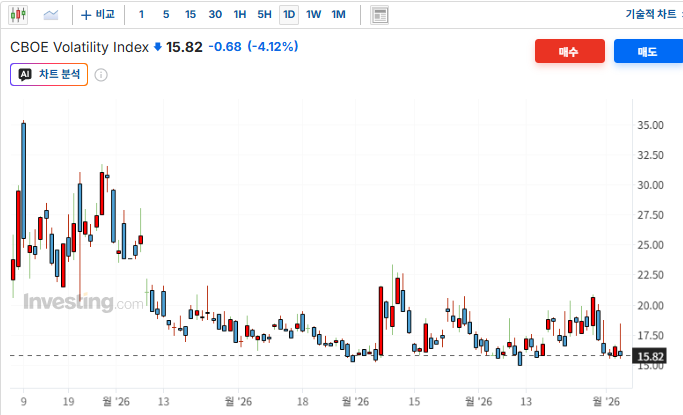This screenshot has height=415, width=683.
Task: Click the 22.50 axis label
Action: click(x=650, y=275)
